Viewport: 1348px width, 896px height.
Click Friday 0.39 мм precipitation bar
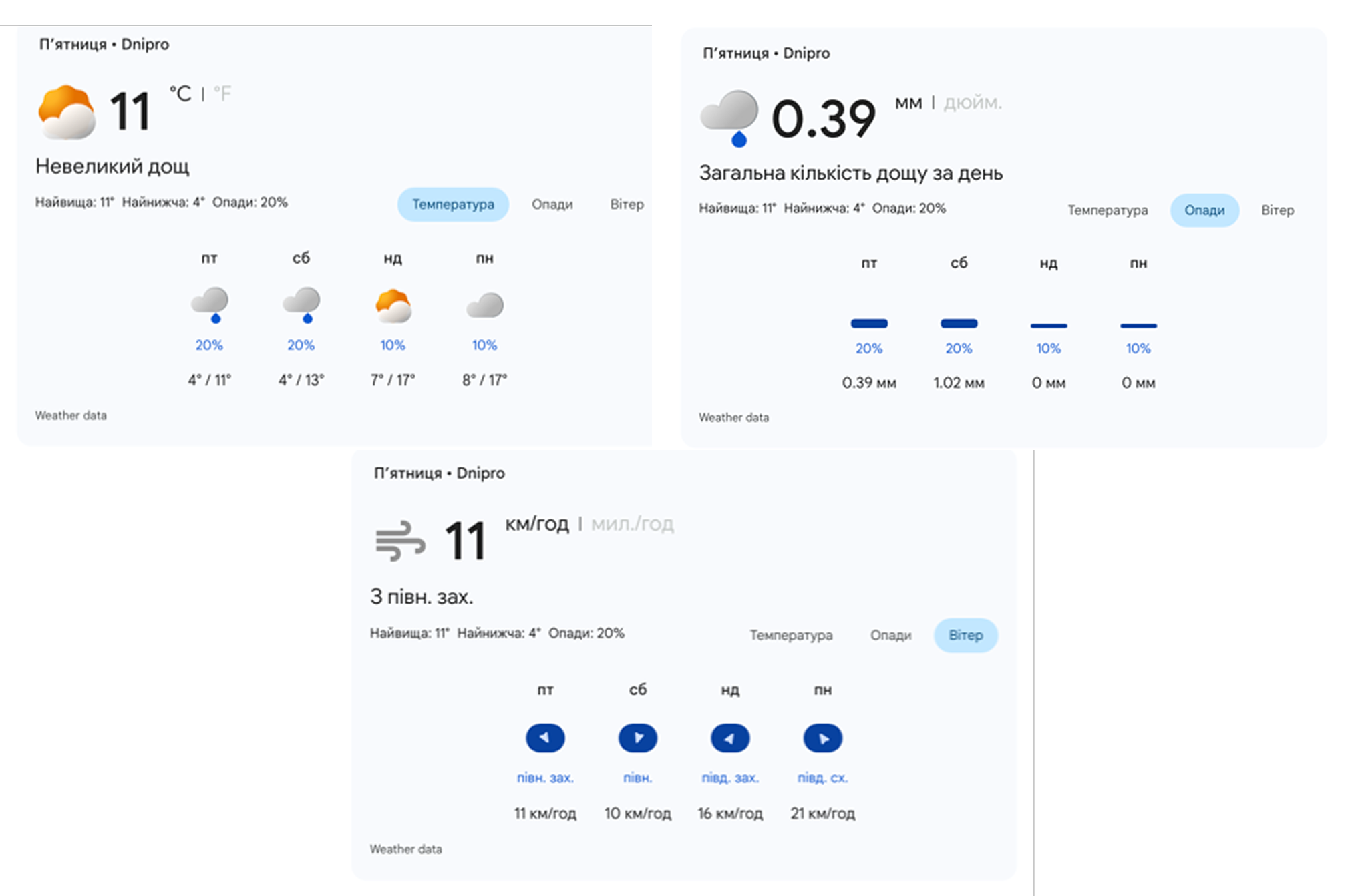868,324
